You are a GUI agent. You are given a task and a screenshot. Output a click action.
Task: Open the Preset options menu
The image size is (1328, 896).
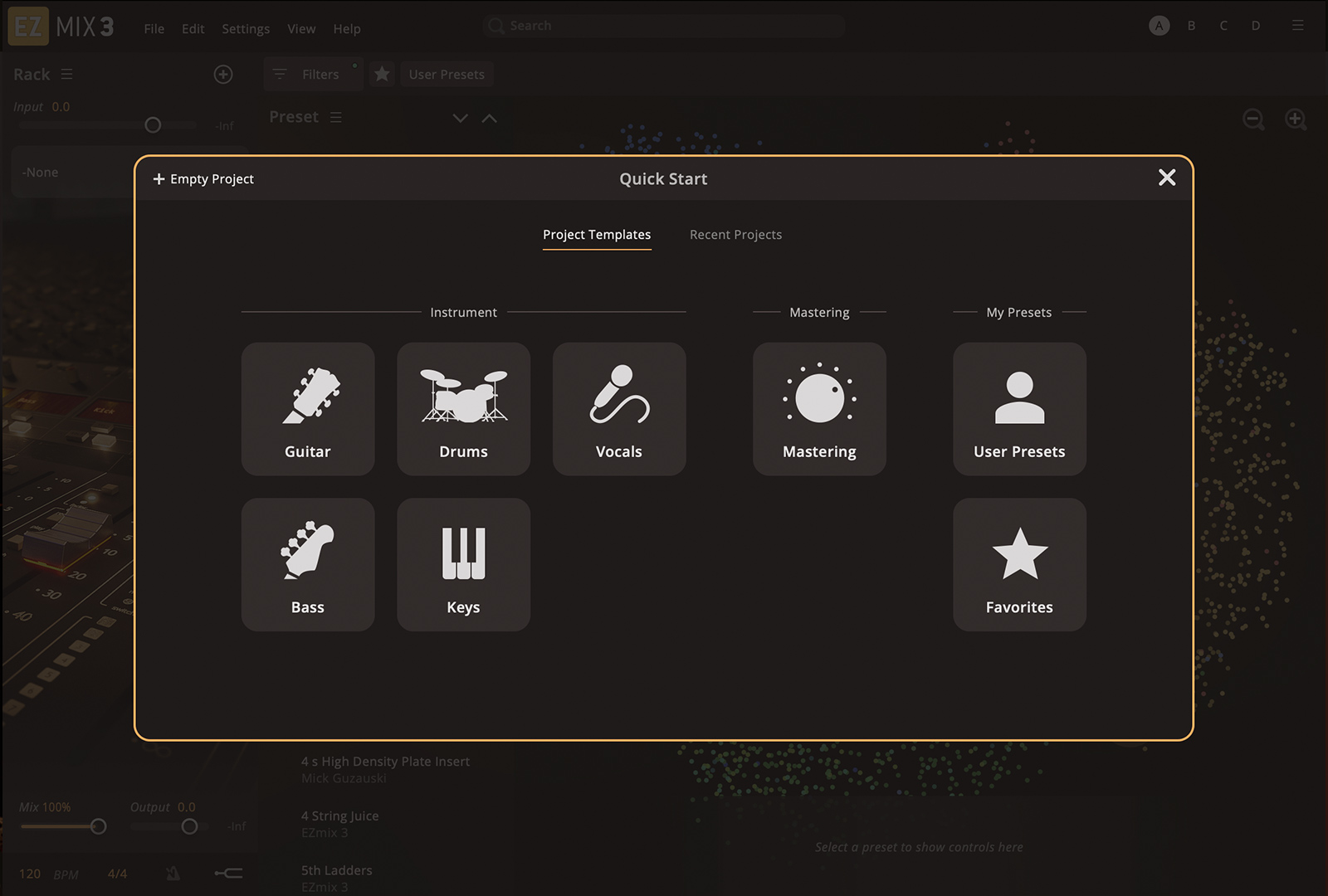tap(336, 117)
